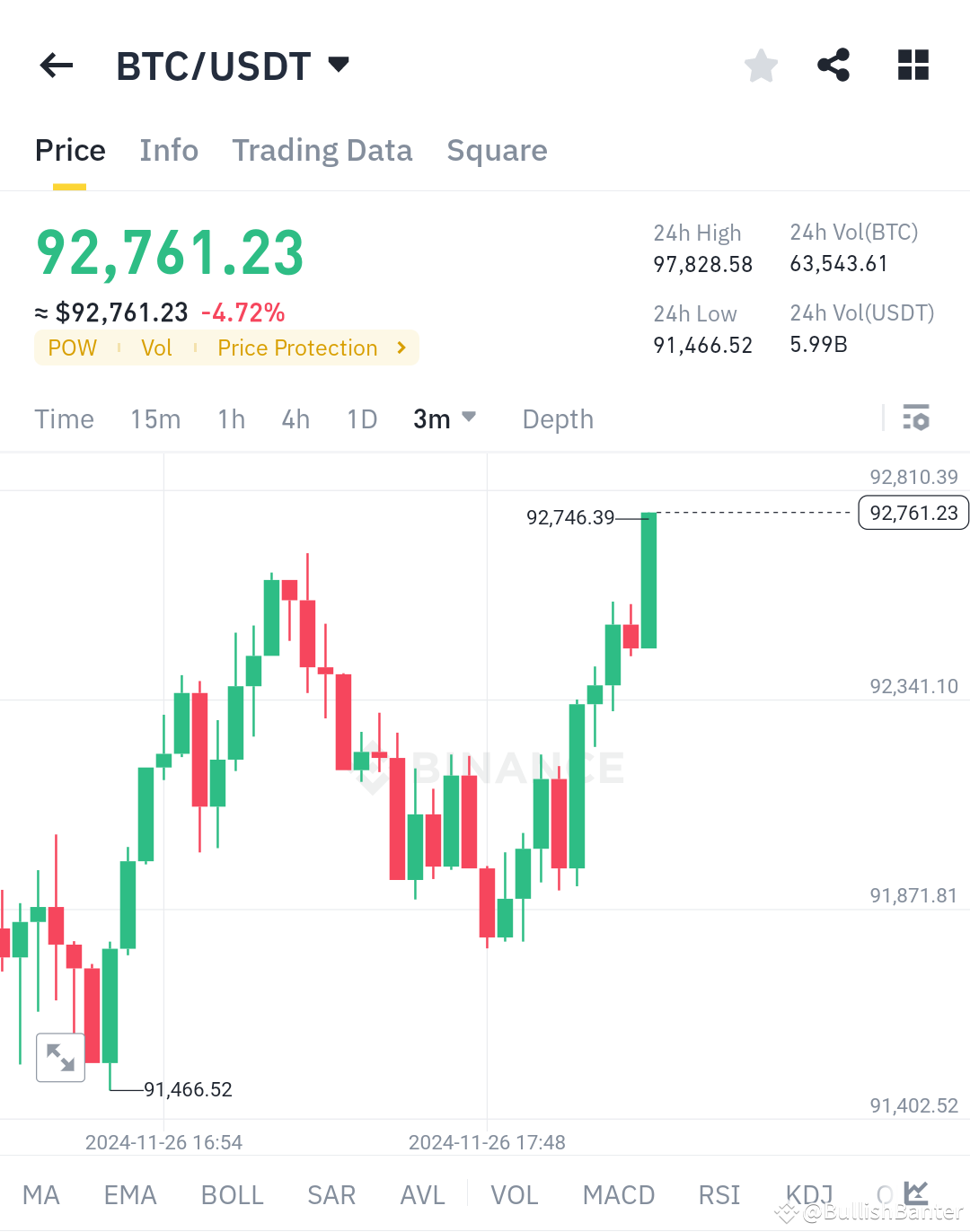
Task: Toggle the Vol tag filter
Action: tap(157, 348)
